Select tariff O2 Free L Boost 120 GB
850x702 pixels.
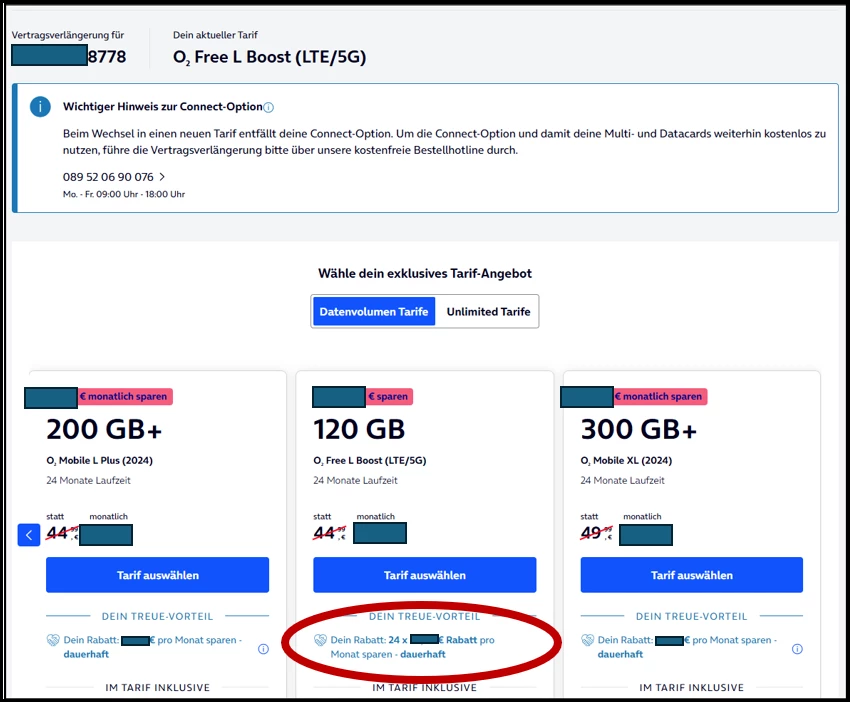(x=424, y=575)
